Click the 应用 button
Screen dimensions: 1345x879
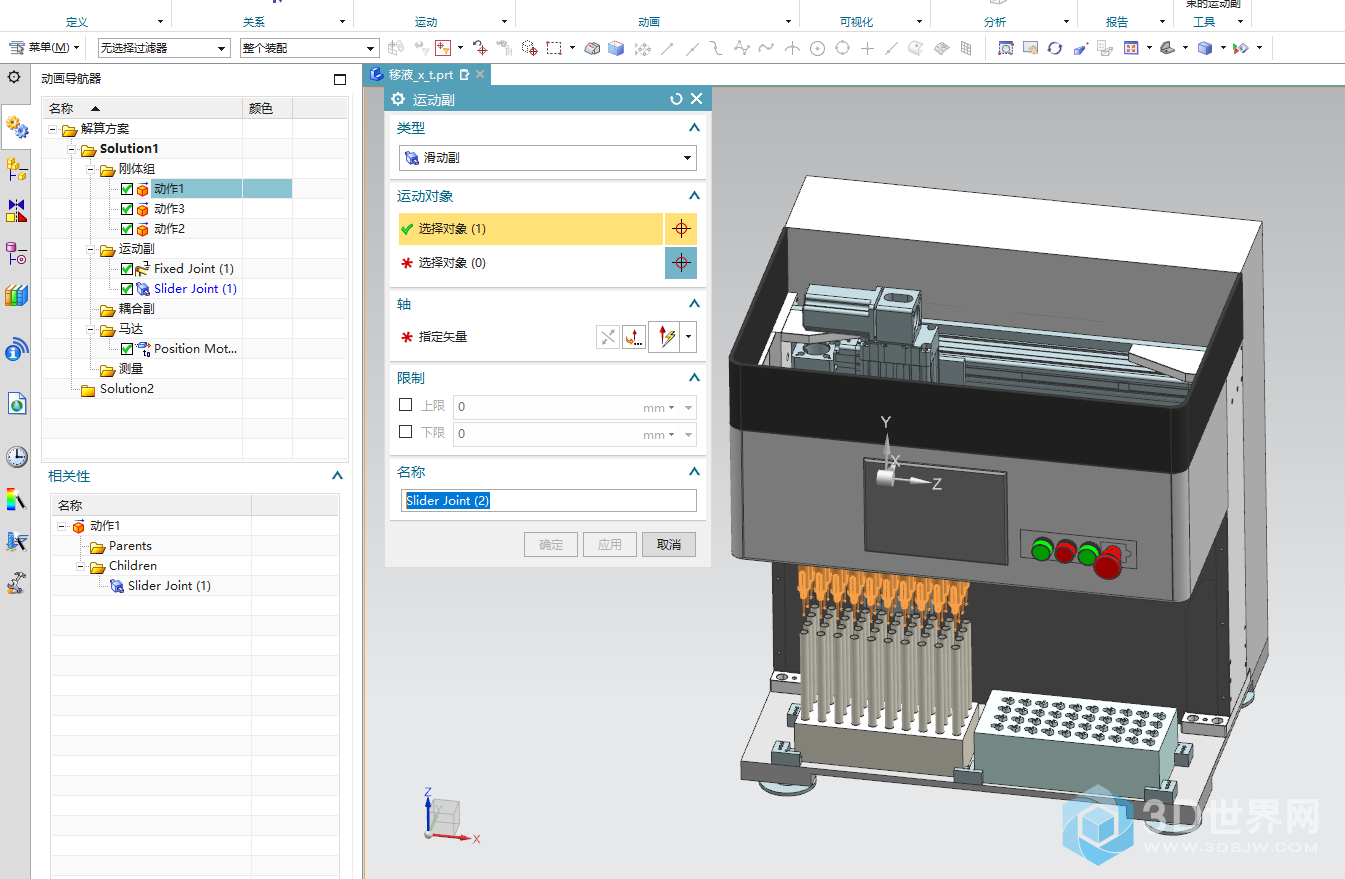point(610,545)
